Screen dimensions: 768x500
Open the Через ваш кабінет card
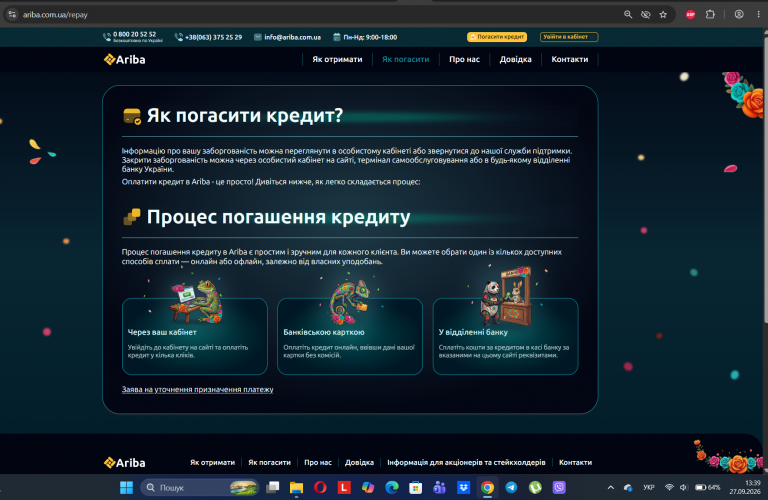tap(195, 336)
